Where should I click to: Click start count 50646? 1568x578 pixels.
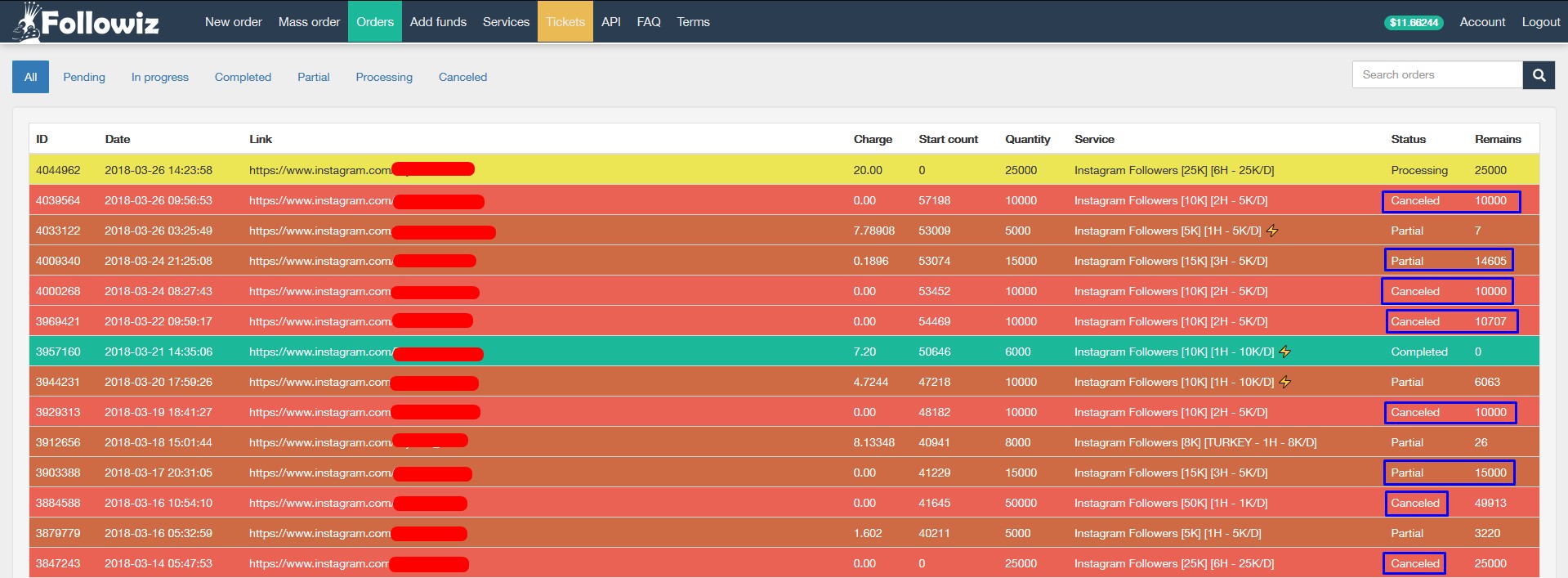click(935, 352)
